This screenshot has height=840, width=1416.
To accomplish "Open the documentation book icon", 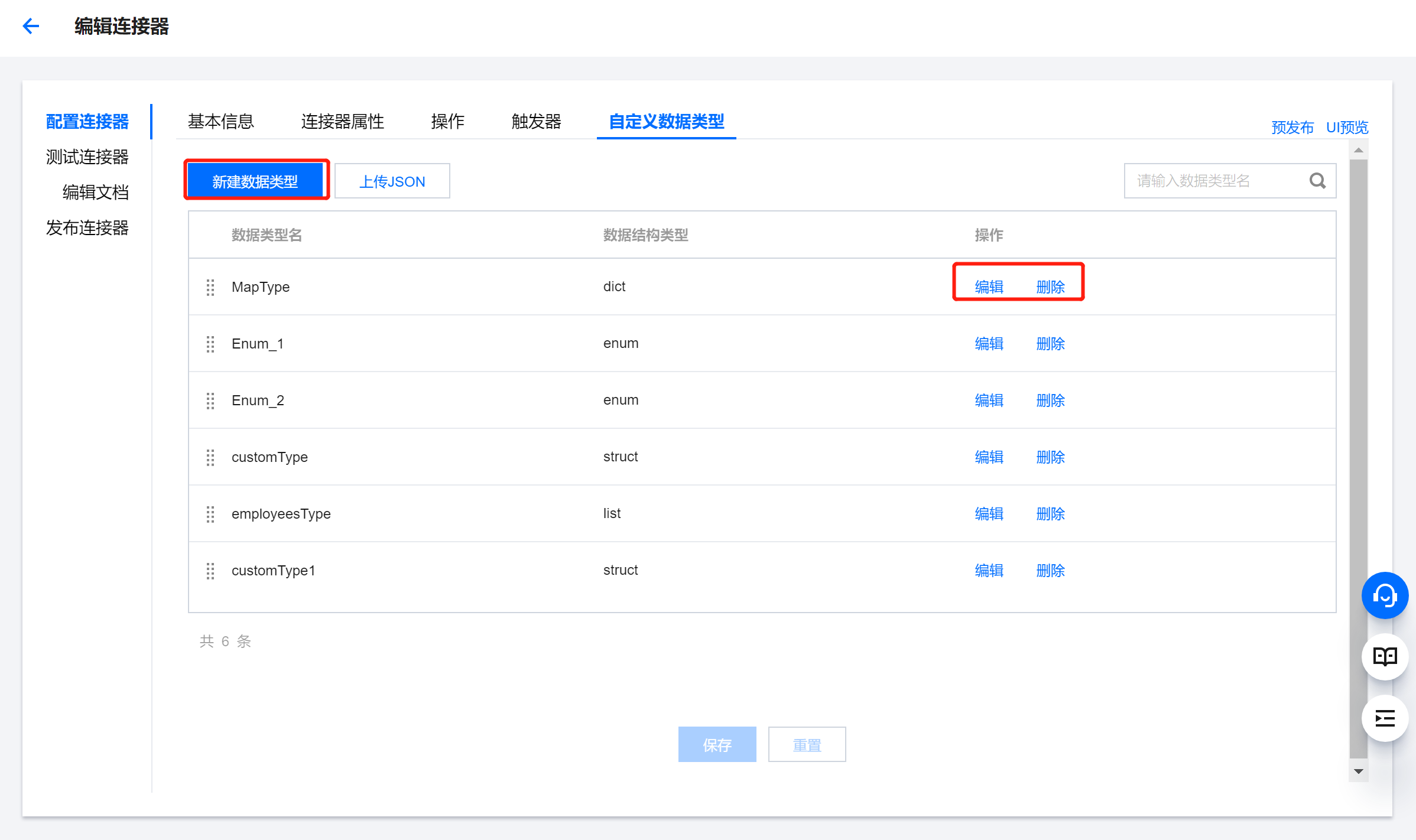I will (x=1385, y=657).
